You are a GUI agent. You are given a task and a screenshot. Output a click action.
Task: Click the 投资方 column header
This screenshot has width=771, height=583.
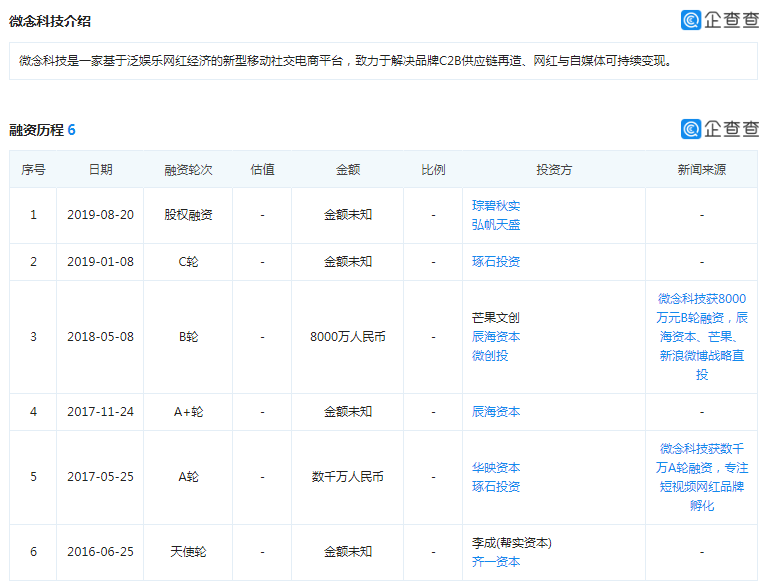point(553,170)
